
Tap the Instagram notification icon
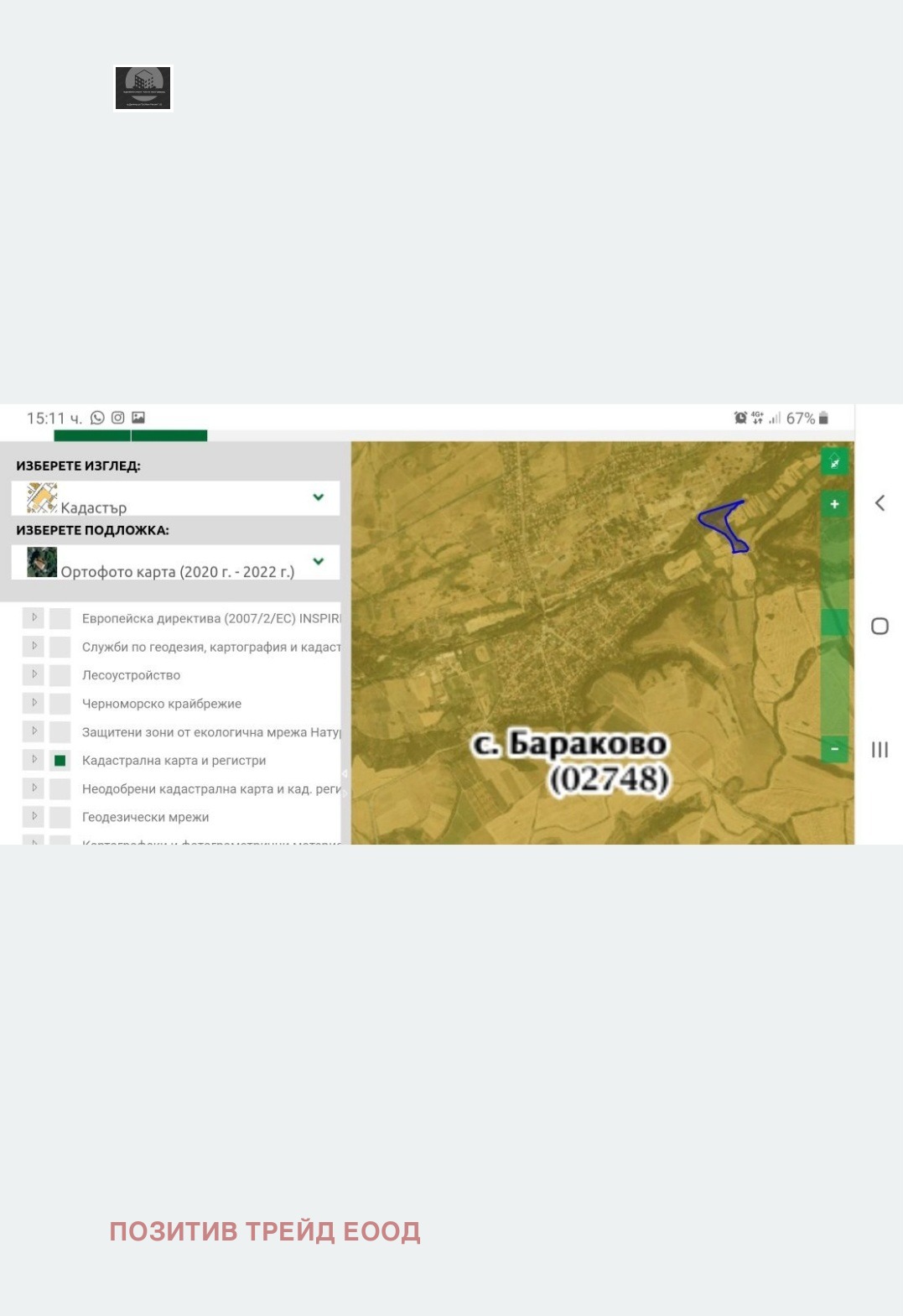(x=118, y=418)
